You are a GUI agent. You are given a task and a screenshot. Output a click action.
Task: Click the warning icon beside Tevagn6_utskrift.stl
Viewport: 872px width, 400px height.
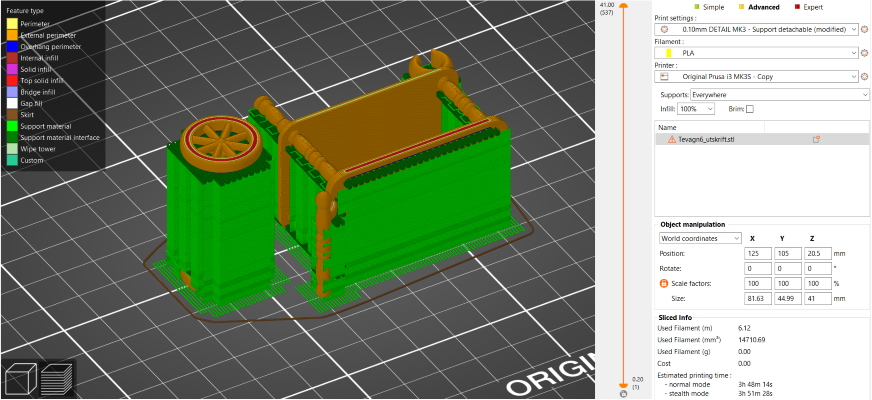click(672, 140)
